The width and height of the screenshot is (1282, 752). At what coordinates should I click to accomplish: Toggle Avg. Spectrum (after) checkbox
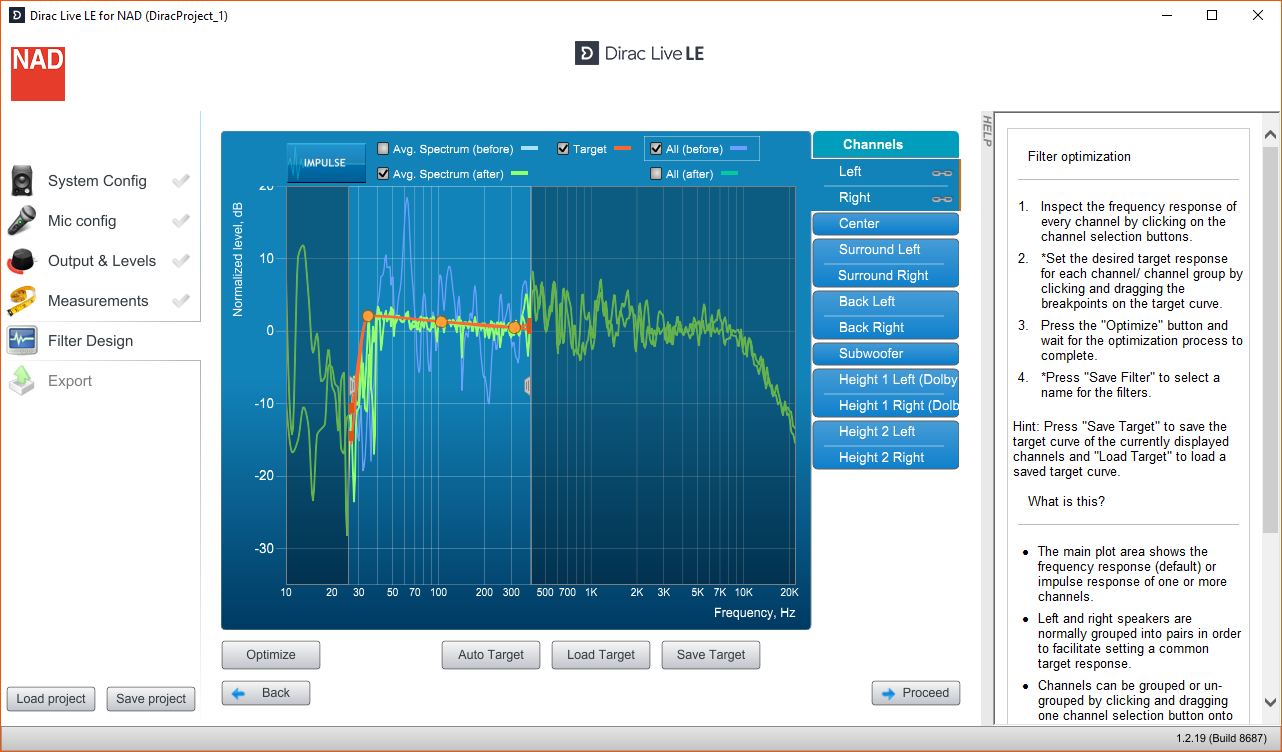[x=383, y=174]
